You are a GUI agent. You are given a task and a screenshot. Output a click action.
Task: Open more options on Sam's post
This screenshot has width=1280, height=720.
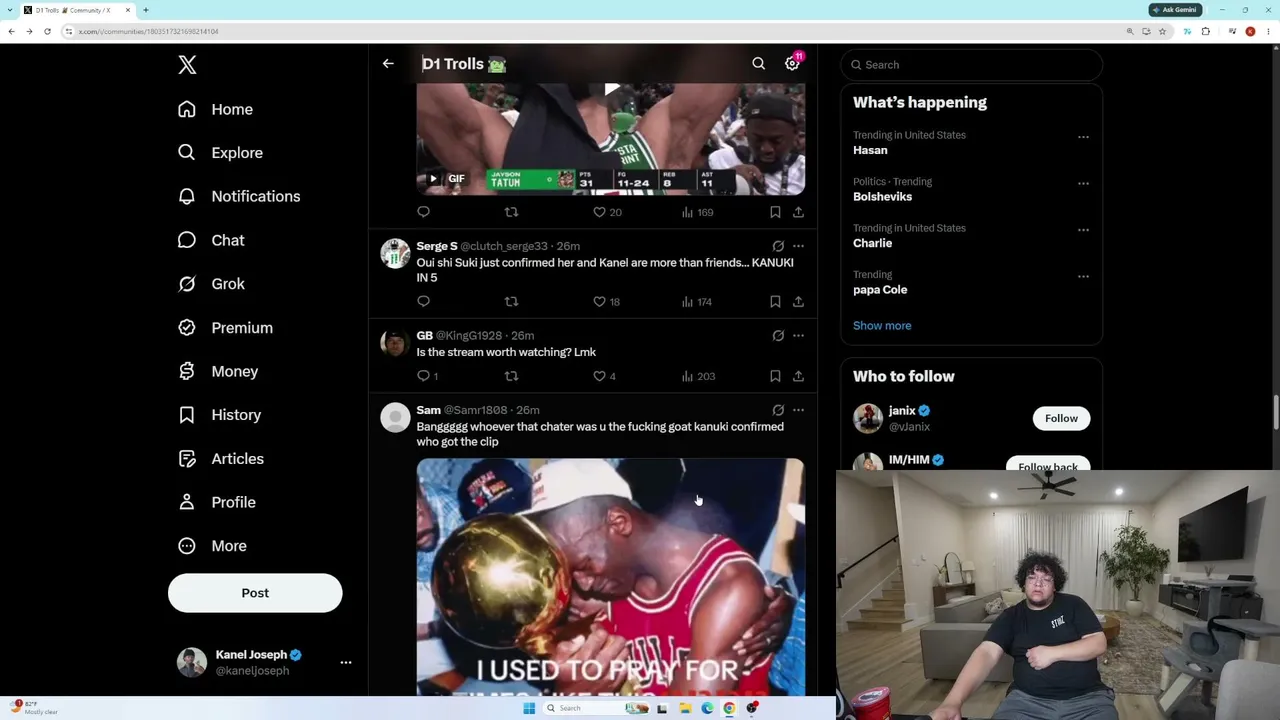click(798, 410)
